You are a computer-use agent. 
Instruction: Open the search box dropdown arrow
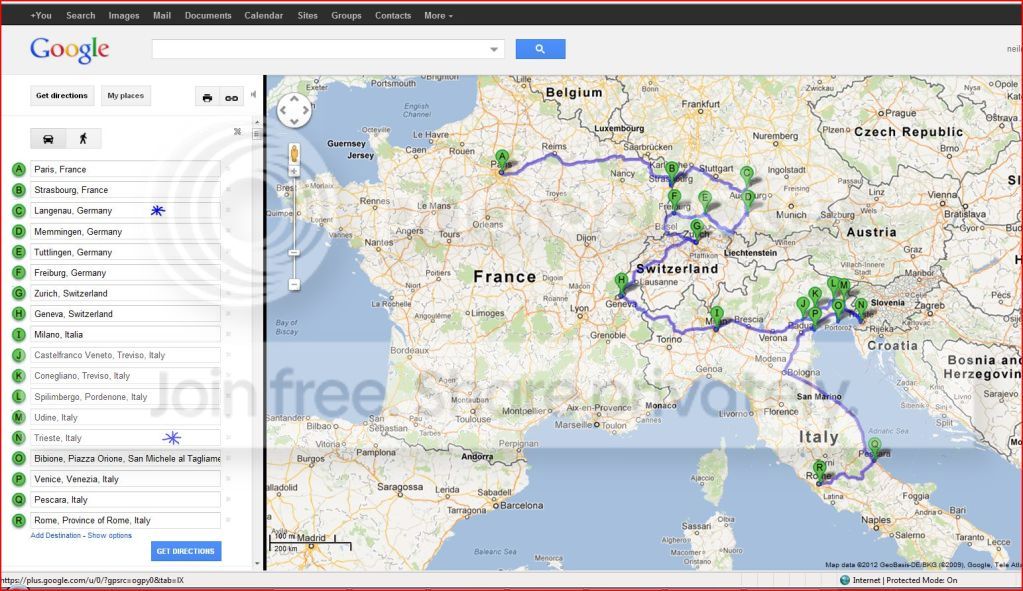pos(493,48)
